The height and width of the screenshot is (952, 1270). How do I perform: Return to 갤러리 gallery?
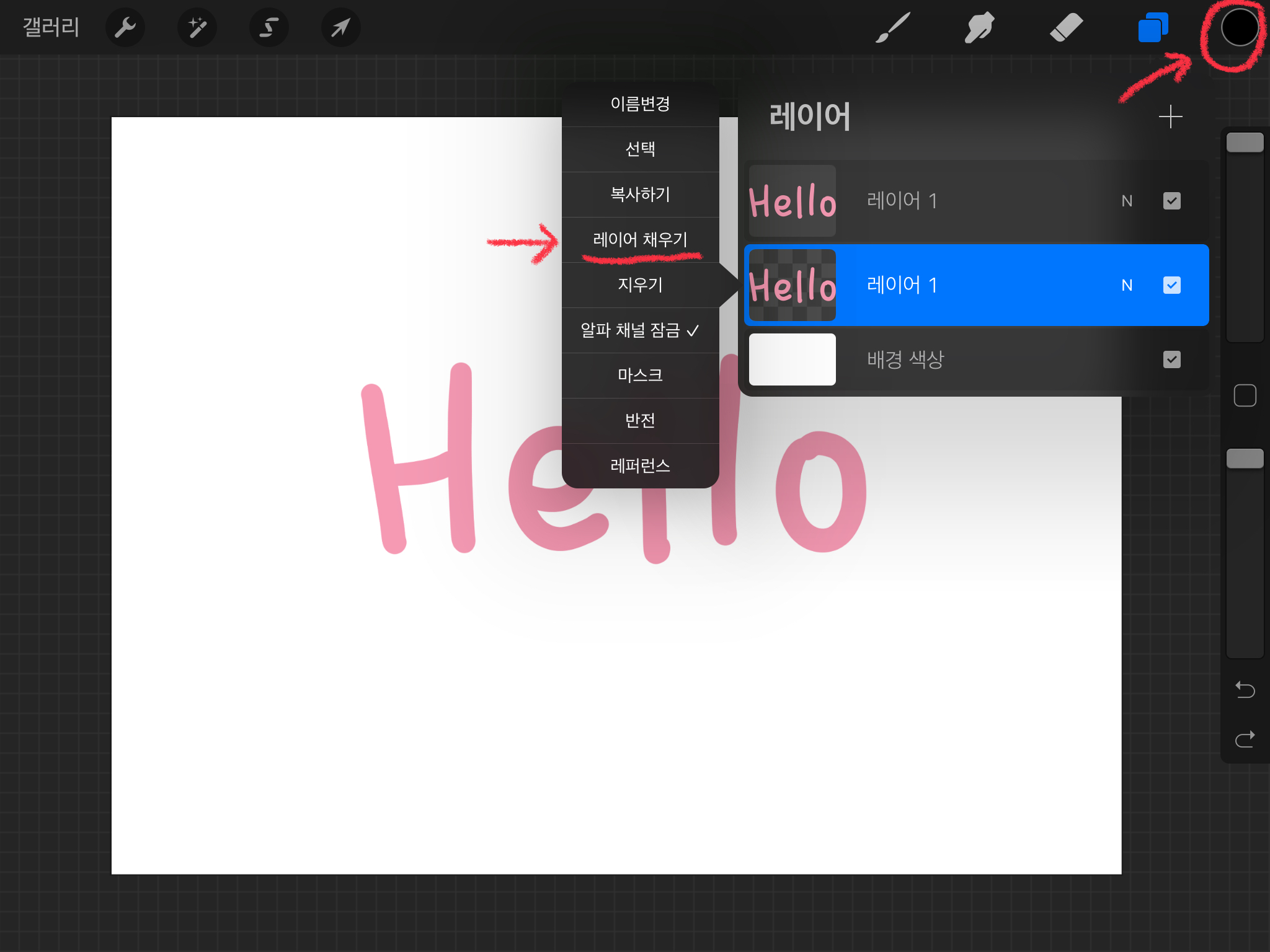coord(51,28)
